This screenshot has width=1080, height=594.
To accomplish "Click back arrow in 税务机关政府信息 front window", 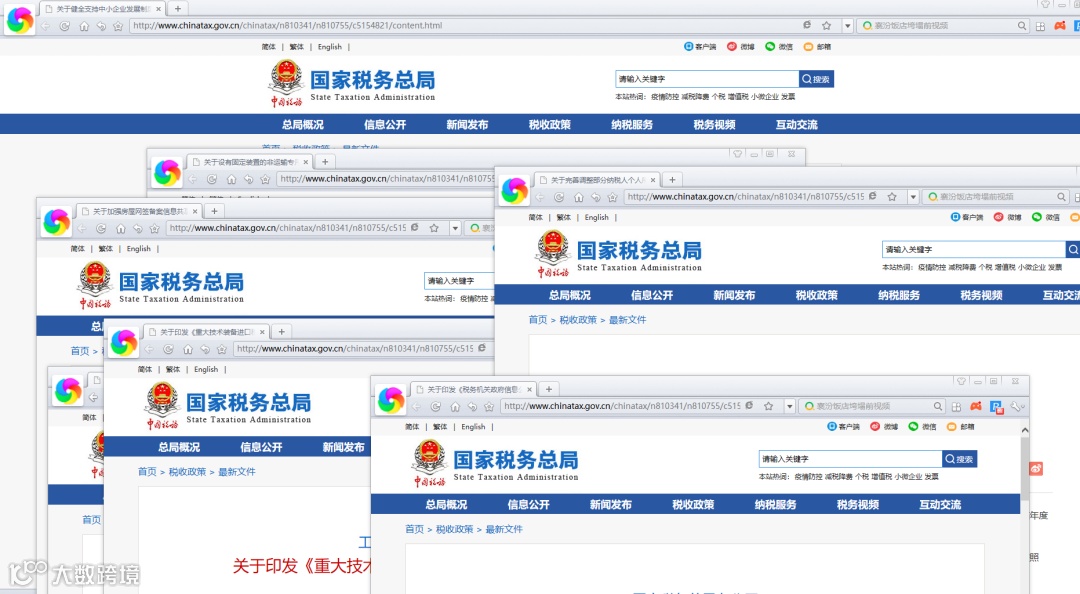I will coord(416,407).
